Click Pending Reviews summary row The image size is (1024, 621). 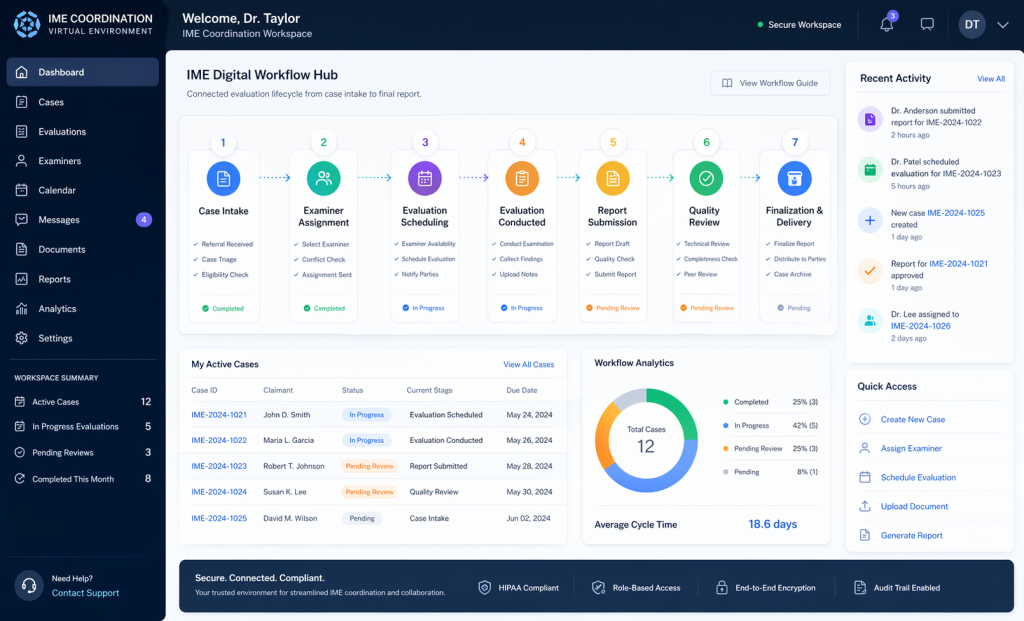tap(82, 453)
